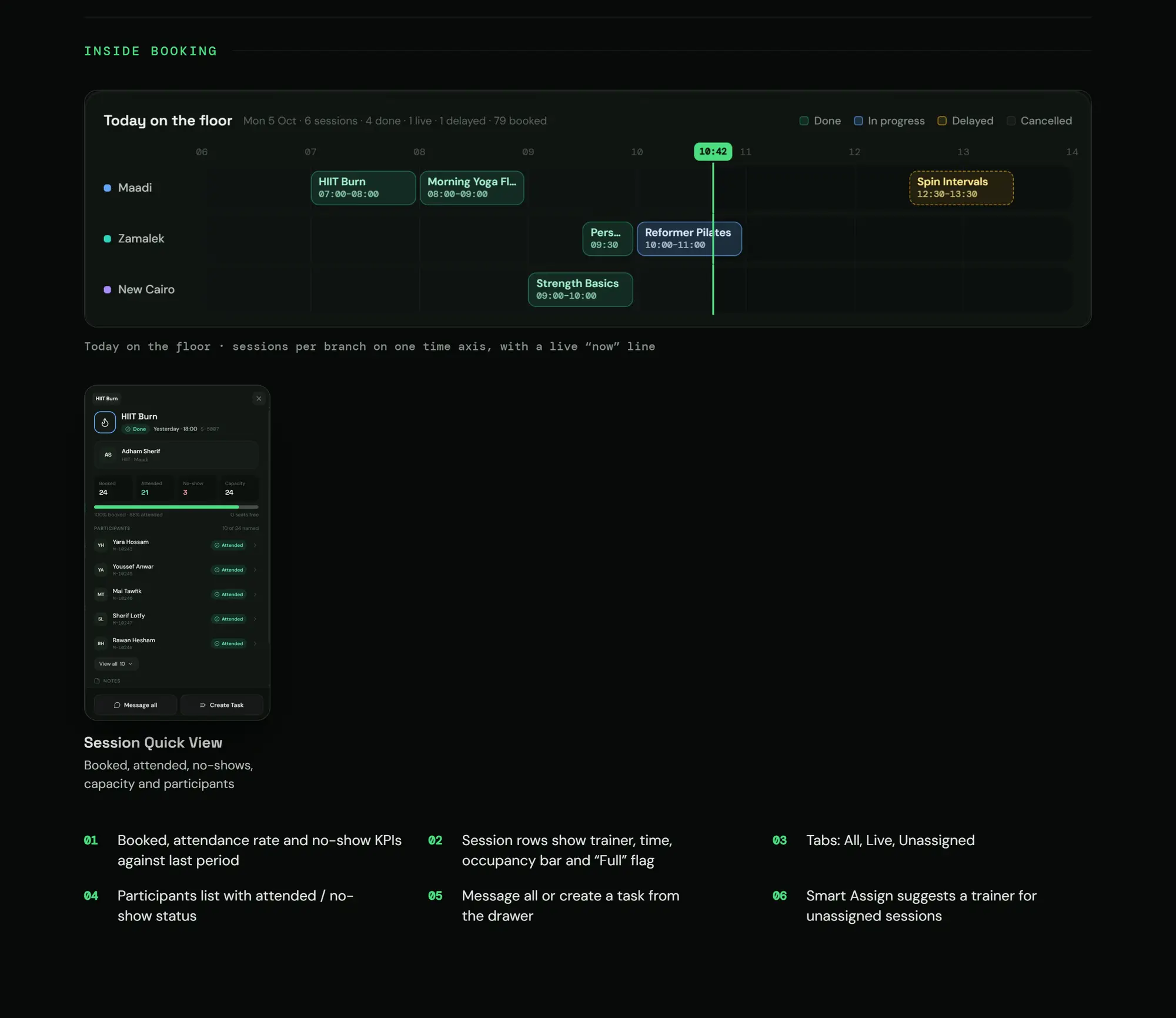Click the Message all button
This screenshot has height=1018, width=1176.
point(135,705)
